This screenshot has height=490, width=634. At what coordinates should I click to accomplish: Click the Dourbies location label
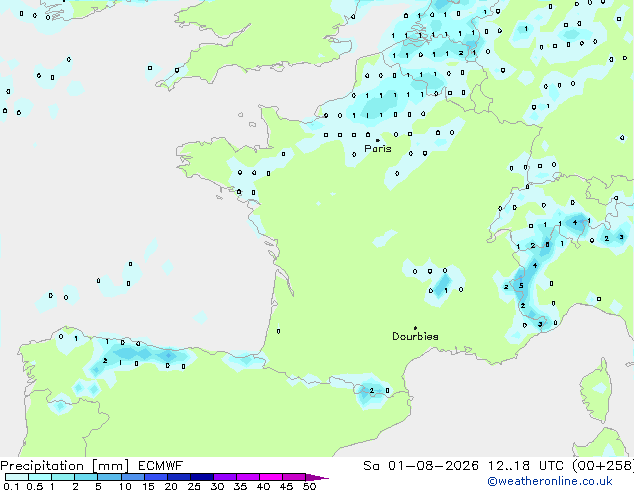[415, 336]
